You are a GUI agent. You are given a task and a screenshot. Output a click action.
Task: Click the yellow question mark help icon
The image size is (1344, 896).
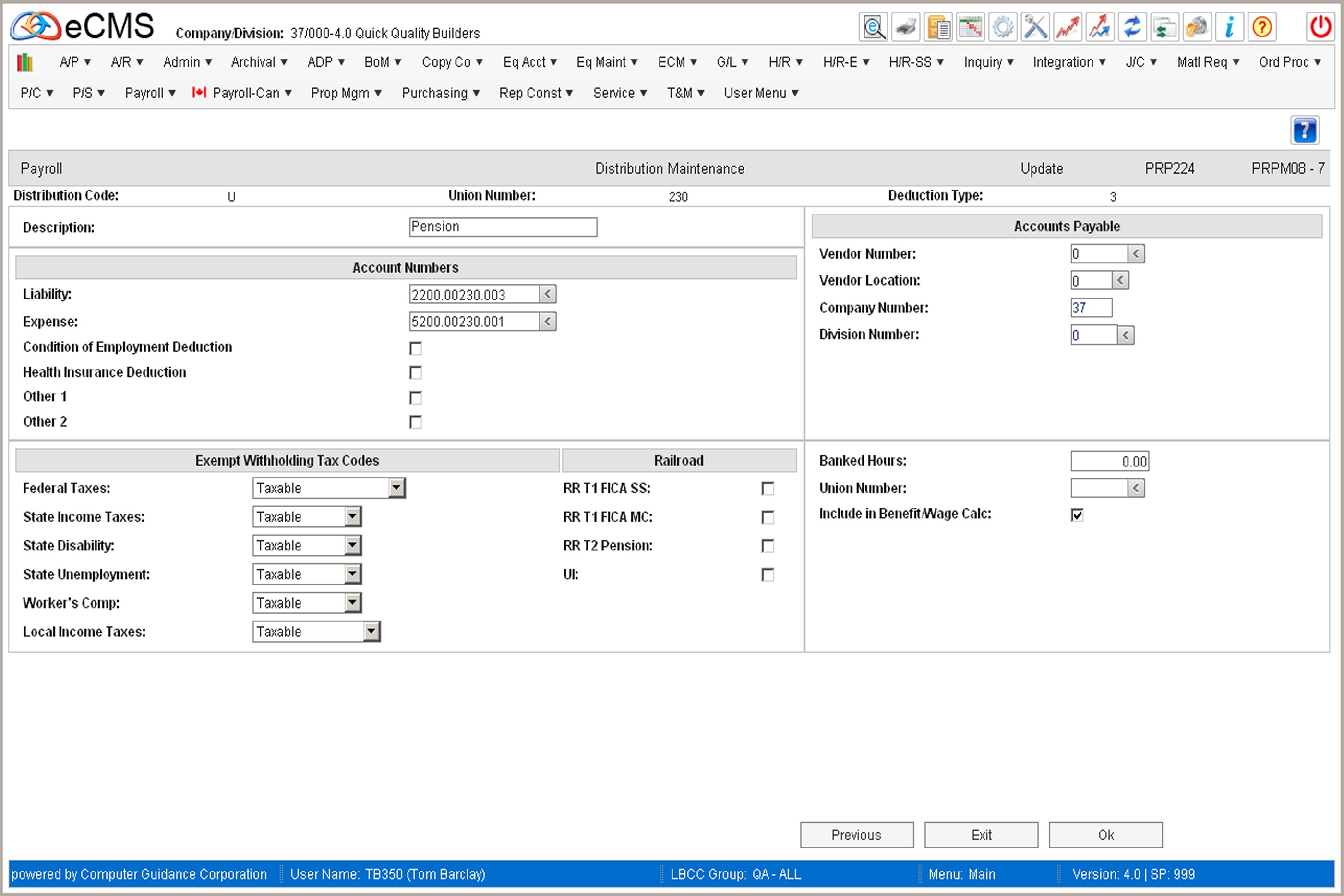click(x=1262, y=27)
